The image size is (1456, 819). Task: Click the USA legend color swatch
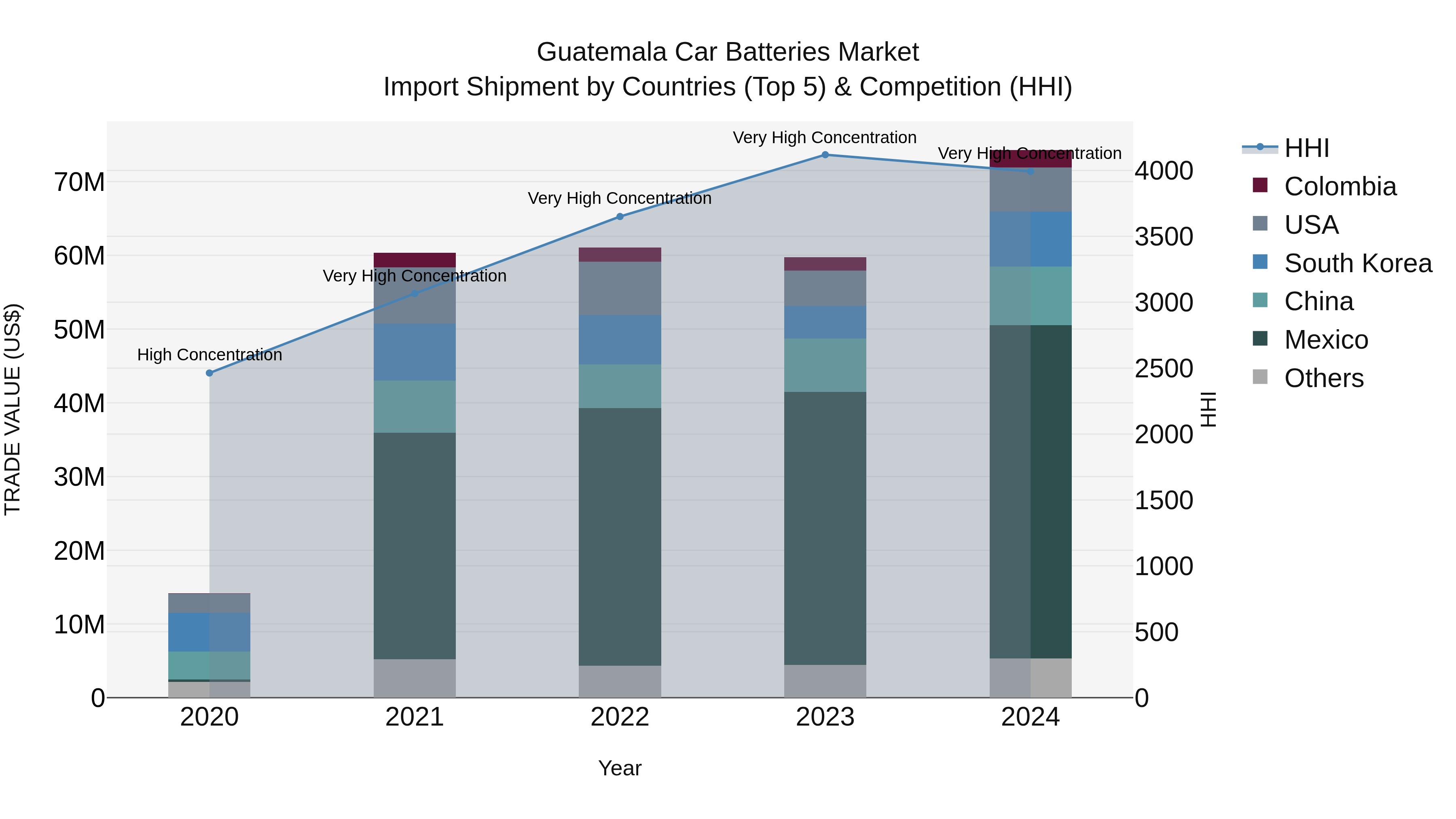[x=1260, y=223]
